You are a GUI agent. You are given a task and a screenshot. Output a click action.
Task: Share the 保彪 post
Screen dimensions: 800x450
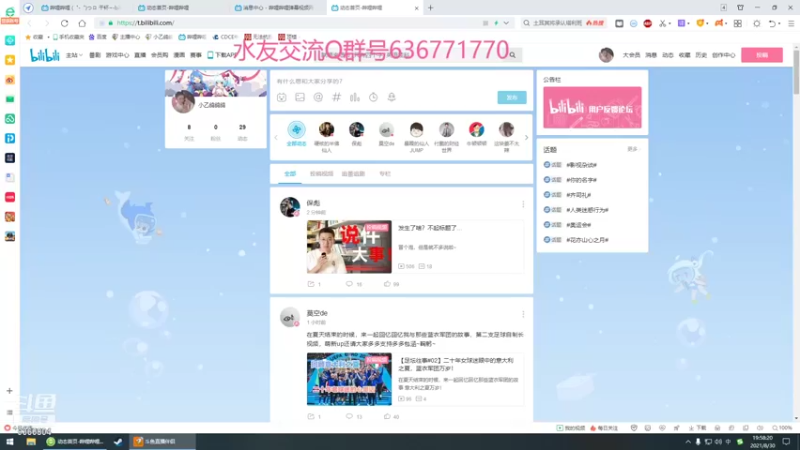(x=314, y=284)
